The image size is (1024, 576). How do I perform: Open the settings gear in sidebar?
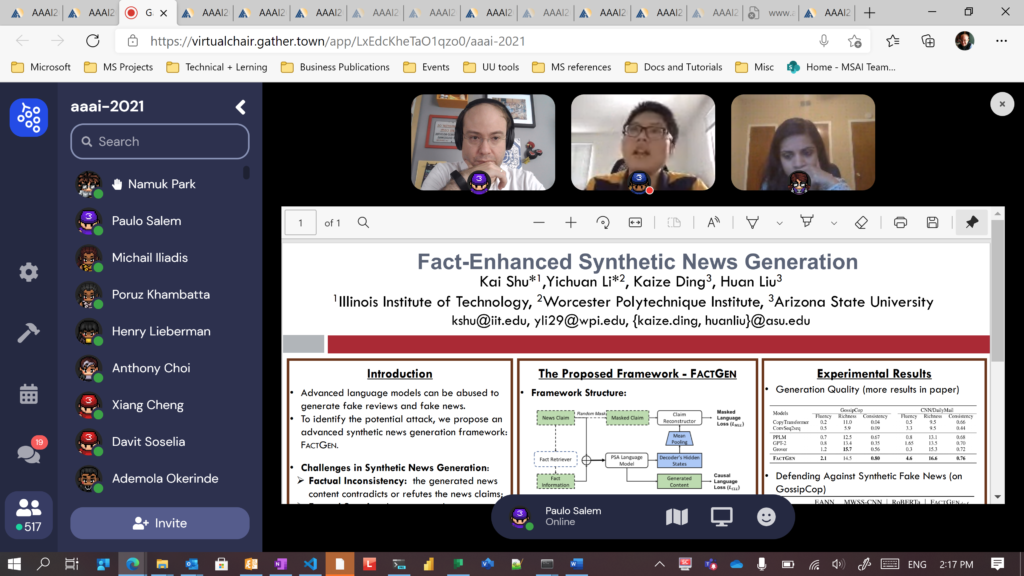click(x=29, y=272)
